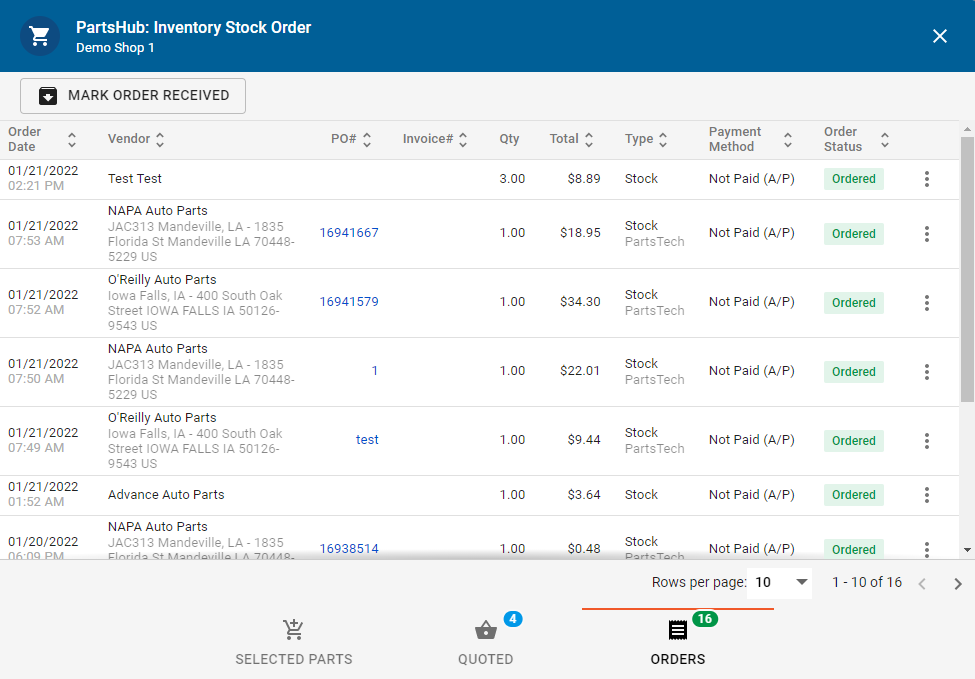Open PO number 16941579 link
975x679 pixels.
pyautogui.click(x=349, y=302)
